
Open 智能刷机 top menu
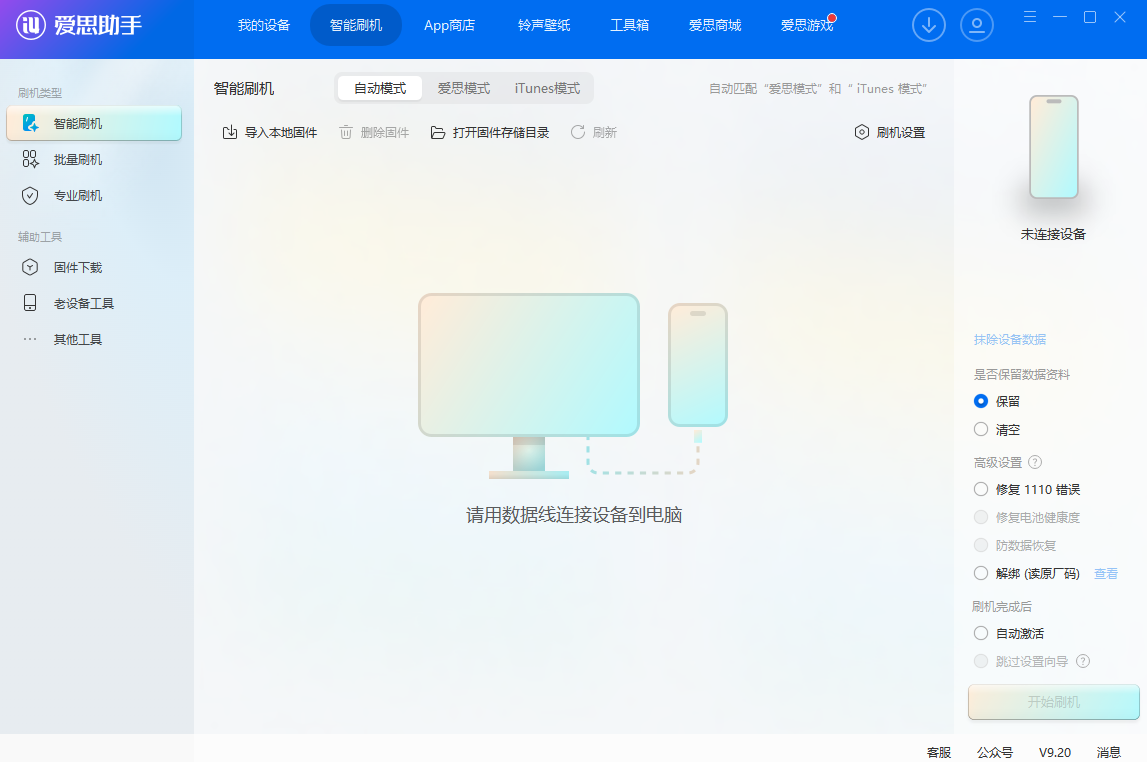pyautogui.click(x=356, y=26)
